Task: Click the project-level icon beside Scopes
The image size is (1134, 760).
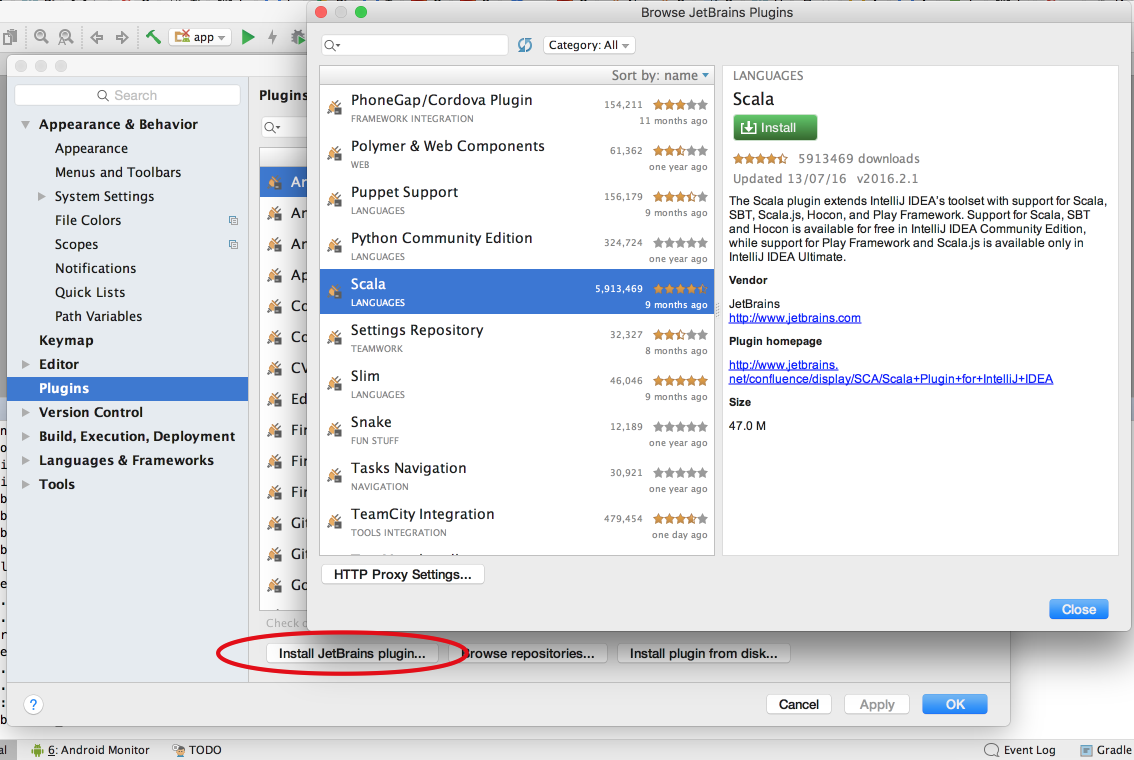Action: [x=233, y=244]
